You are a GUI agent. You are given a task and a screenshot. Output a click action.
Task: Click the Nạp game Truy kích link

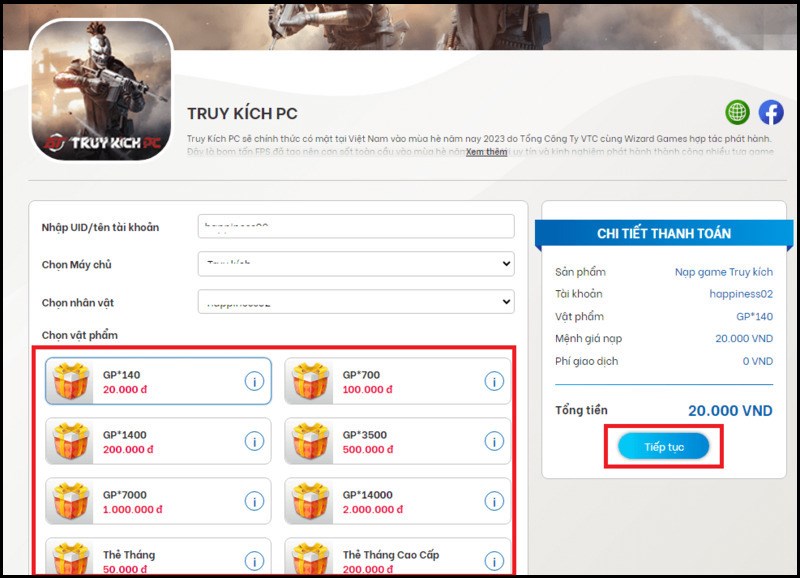point(726,271)
